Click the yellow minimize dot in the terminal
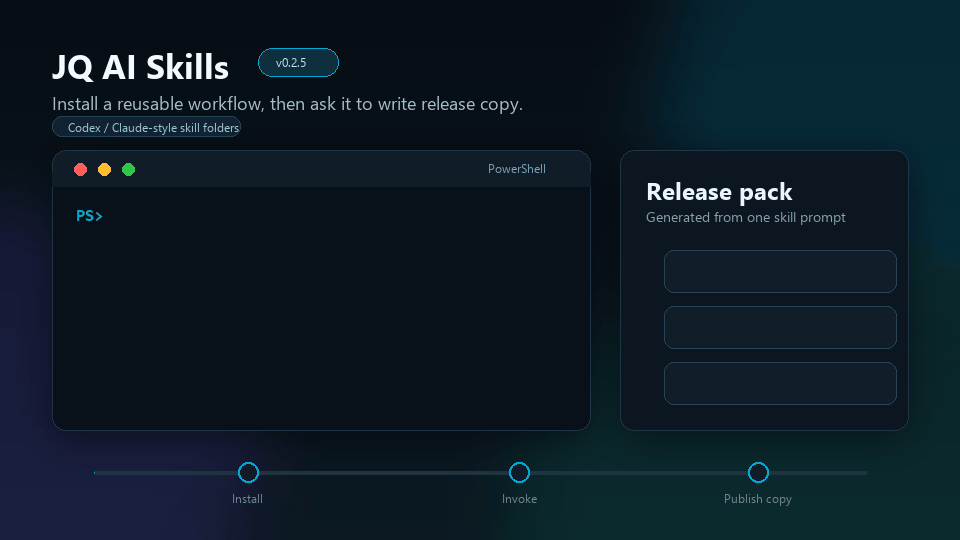 pyautogui.click(x=104, y=170)
